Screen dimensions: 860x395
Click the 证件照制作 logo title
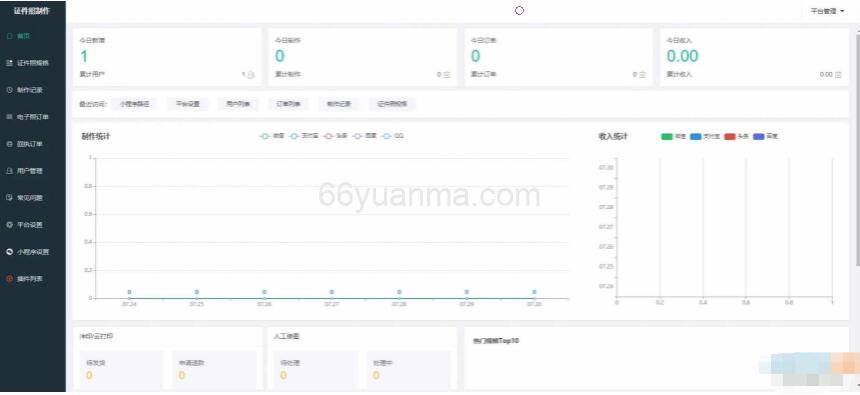(x=32, y=11)
